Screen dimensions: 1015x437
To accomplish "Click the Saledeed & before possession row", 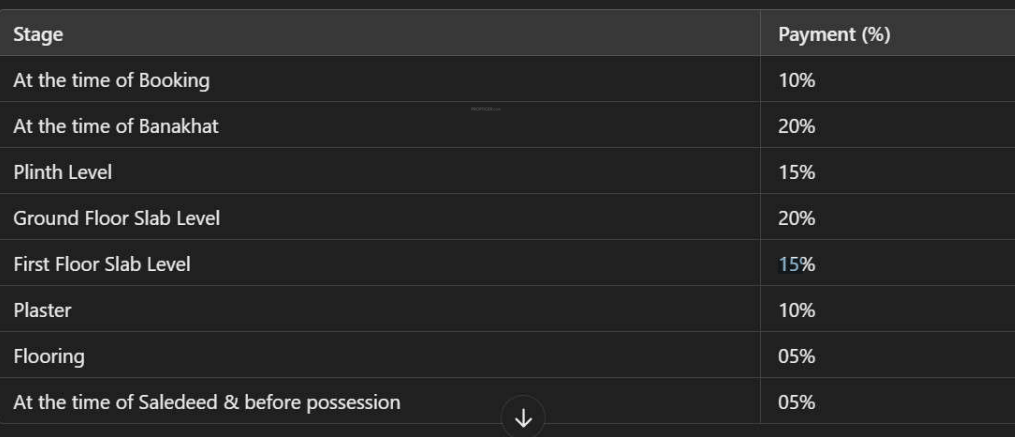I will point(508,402).
